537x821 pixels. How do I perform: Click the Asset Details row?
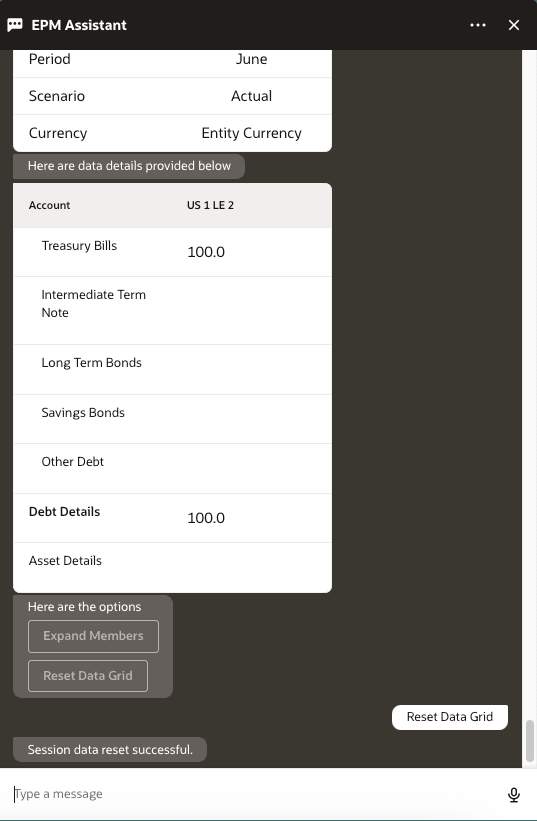coord(172,568)
